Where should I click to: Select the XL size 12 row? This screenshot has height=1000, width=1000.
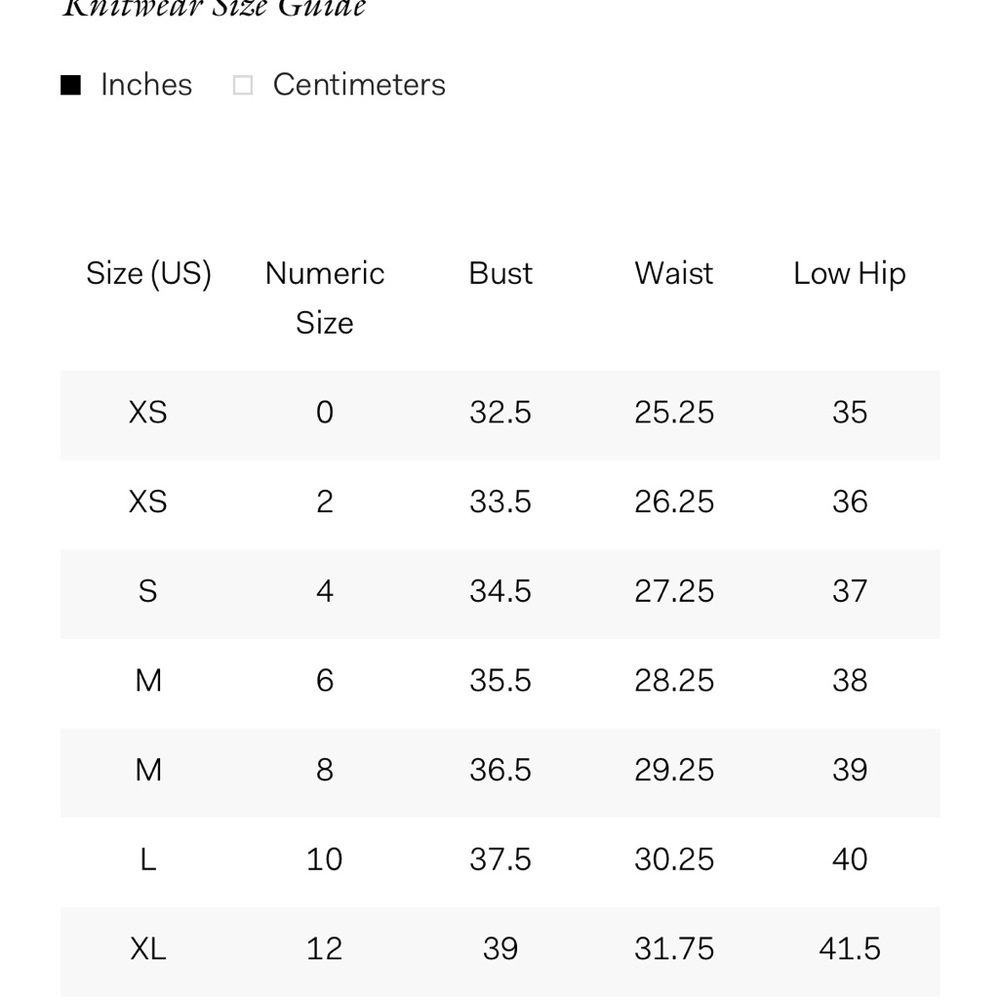501,951
